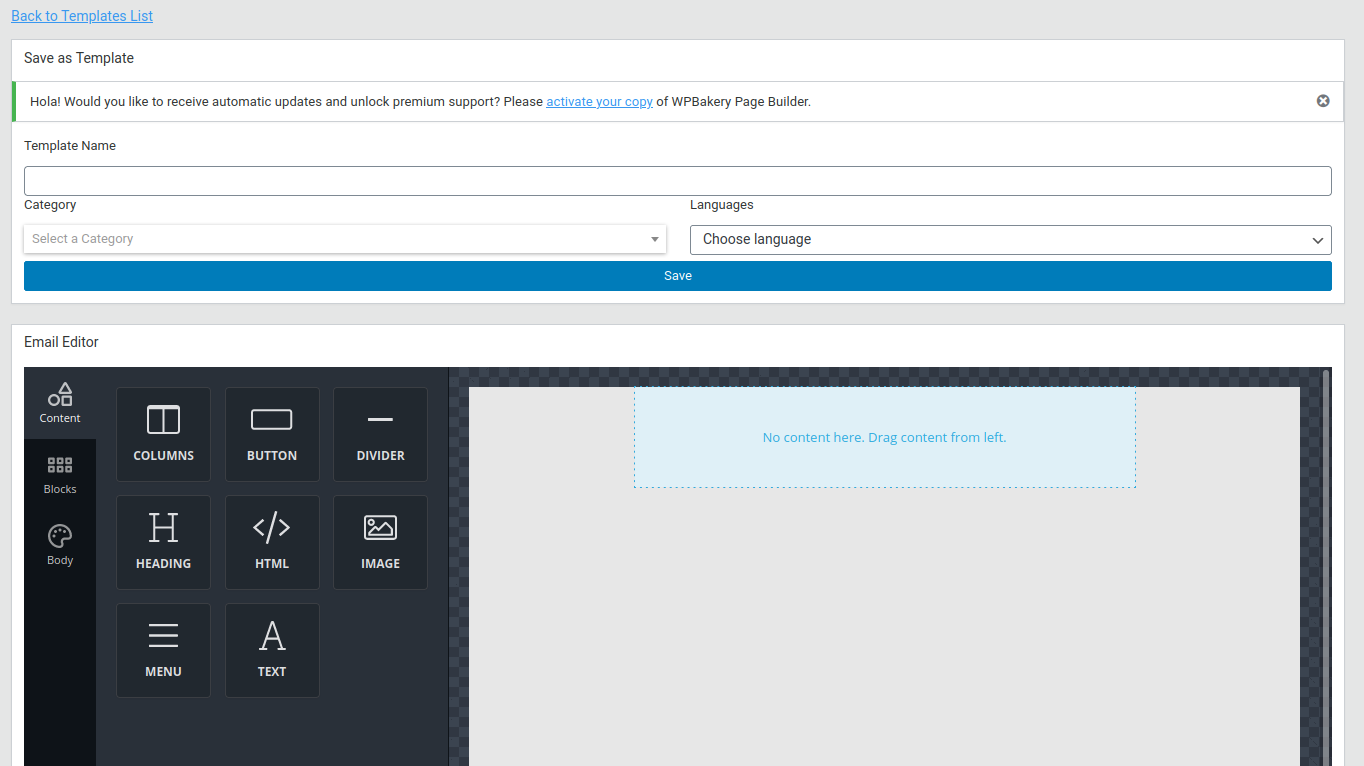Switch to the Blocks tab
The width and height of the screenshot is (1364, 766).
[x=60, y=475]
